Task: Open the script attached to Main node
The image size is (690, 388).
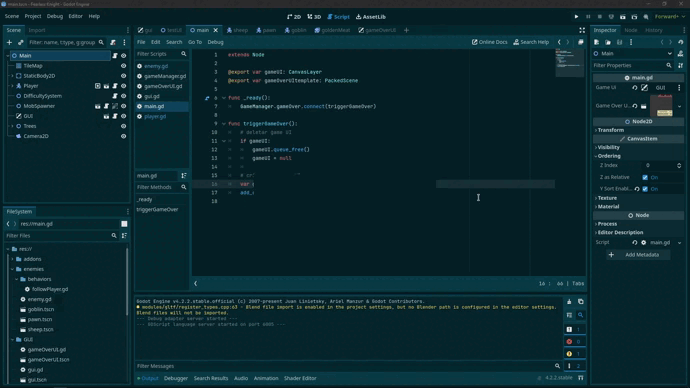Action: pos(115,56)
